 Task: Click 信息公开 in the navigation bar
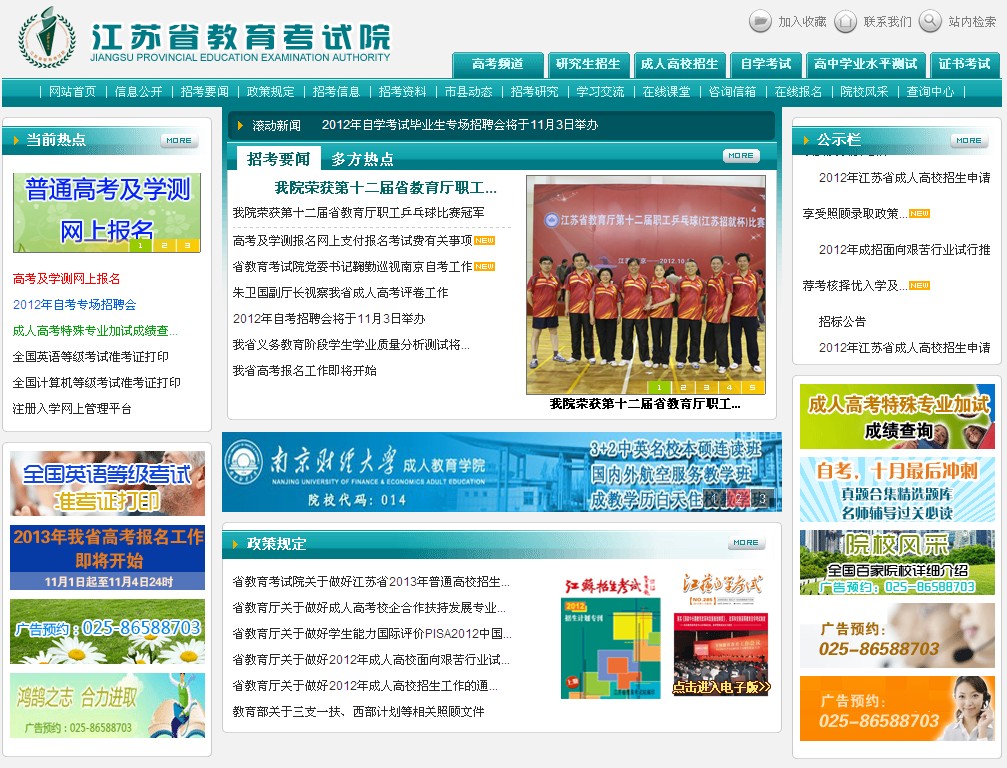(x=138, y=92)
